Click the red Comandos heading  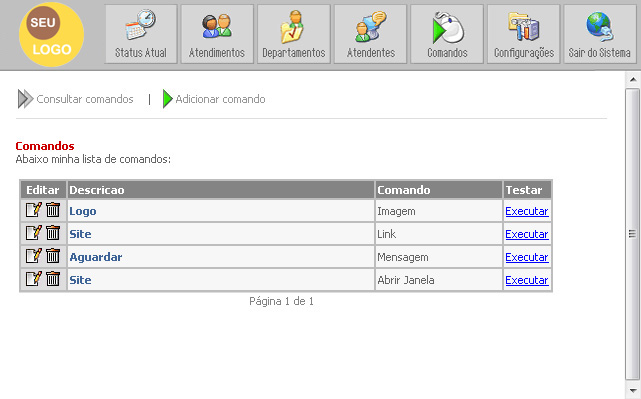point(45,146)
